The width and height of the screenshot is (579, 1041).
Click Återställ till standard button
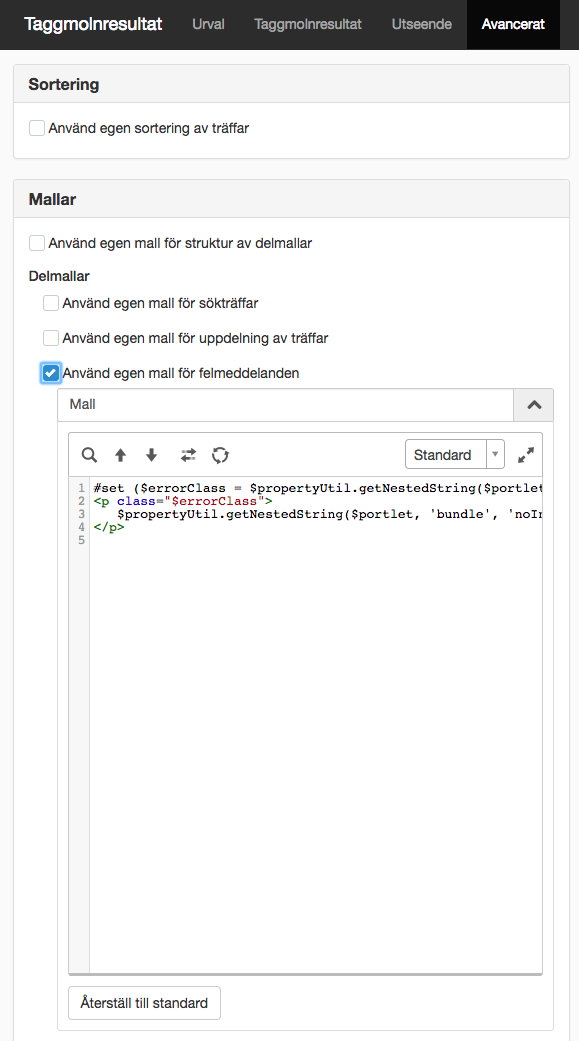144,1002
